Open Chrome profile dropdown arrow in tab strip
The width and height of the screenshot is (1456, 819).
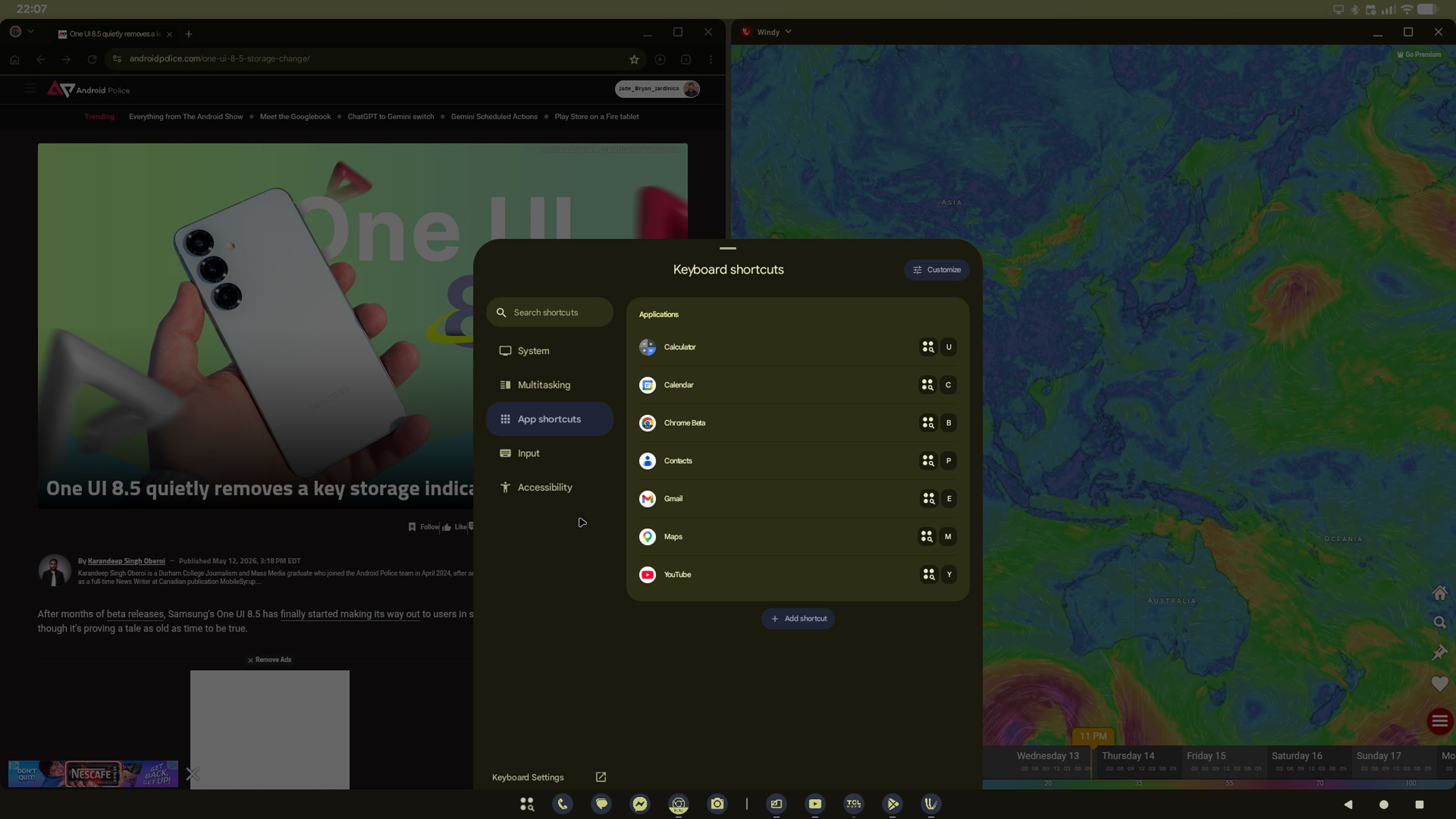pyautogui.click(x=30, y=32)
